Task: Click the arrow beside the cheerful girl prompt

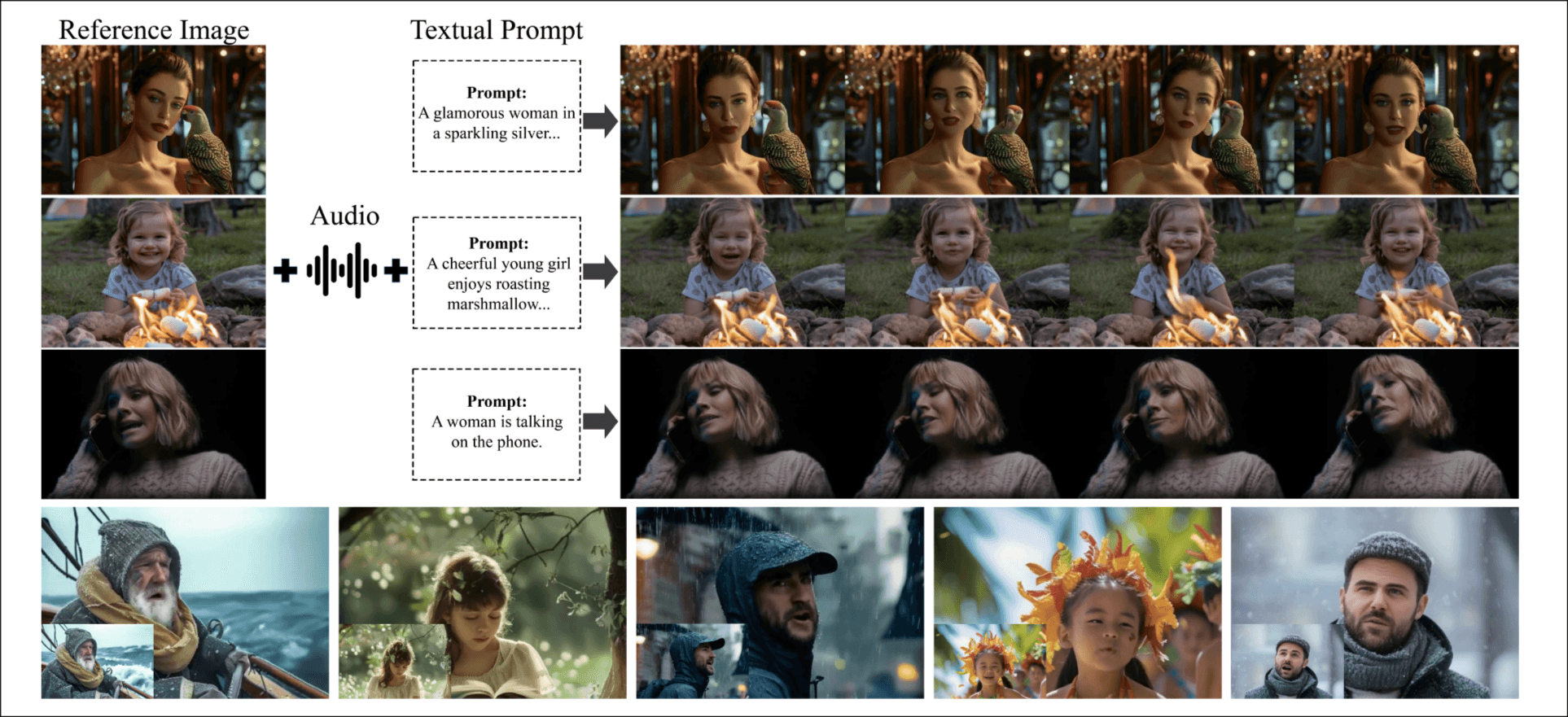Action: point(601,271)
